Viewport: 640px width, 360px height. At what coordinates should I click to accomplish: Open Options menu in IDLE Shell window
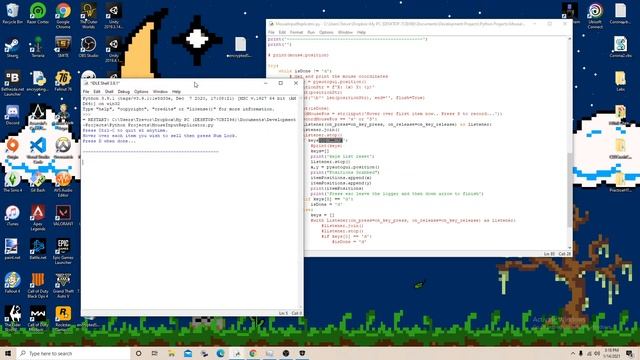(141, 91)
